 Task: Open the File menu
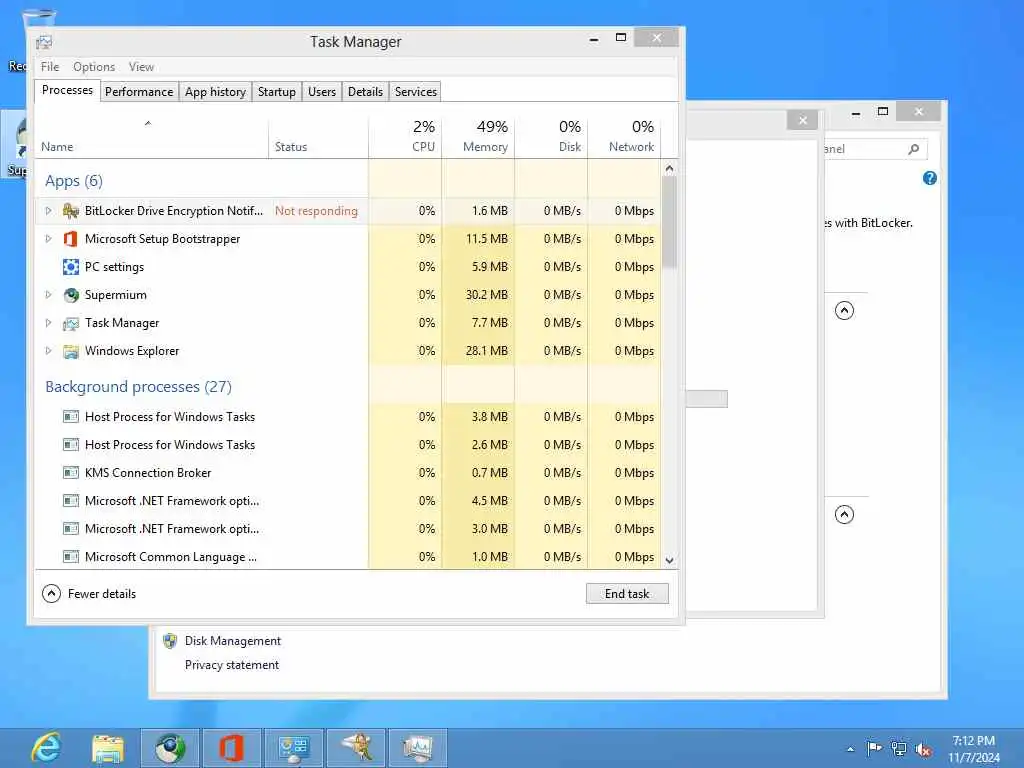click(x=50, y=67)
